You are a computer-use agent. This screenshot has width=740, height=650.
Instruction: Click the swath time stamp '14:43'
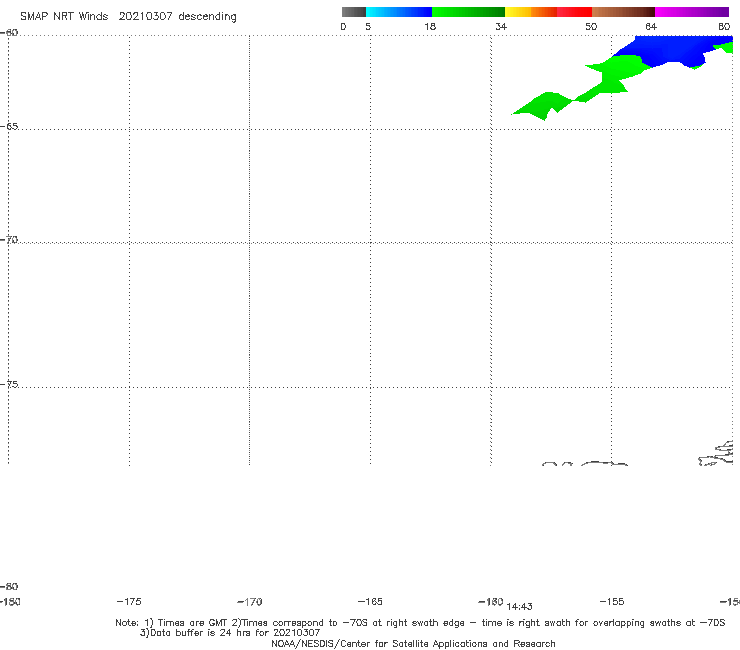520,607
